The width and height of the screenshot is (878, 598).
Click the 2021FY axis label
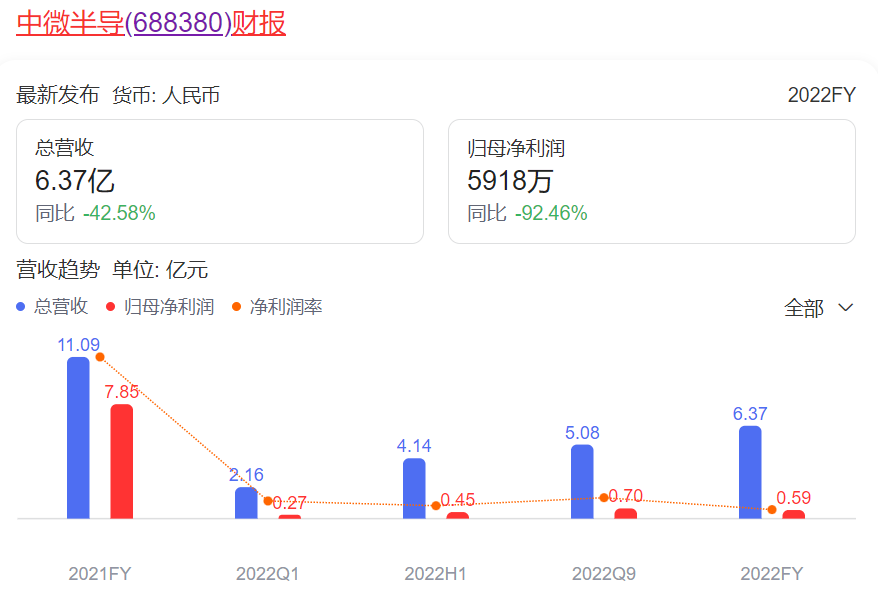tap(100, 574)
